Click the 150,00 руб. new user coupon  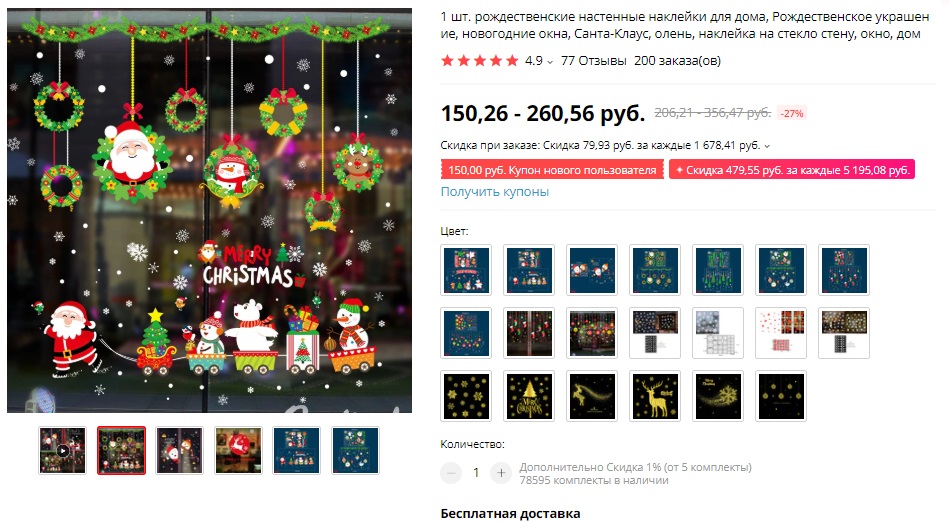tap(552, 170)
